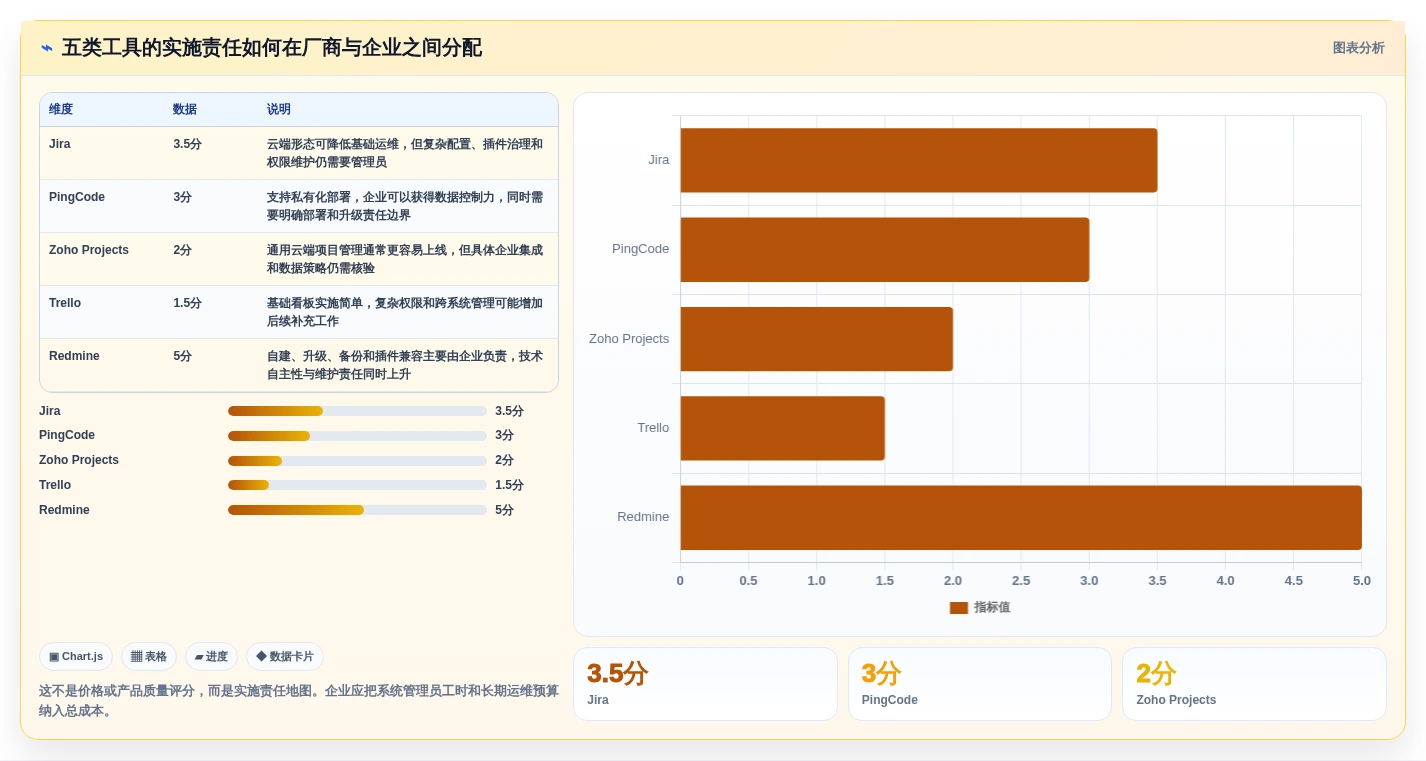This screenshot has width=1426, height=761.
Task: Click the Redmine bar in the chart
Action: click(1021, 517)
